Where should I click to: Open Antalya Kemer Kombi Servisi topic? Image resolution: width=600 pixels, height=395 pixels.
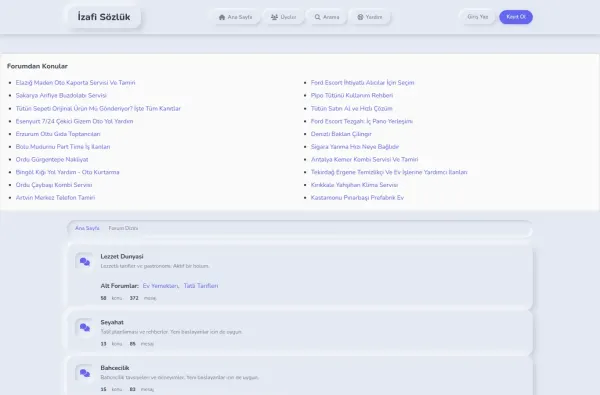click(x=364, y=159)
